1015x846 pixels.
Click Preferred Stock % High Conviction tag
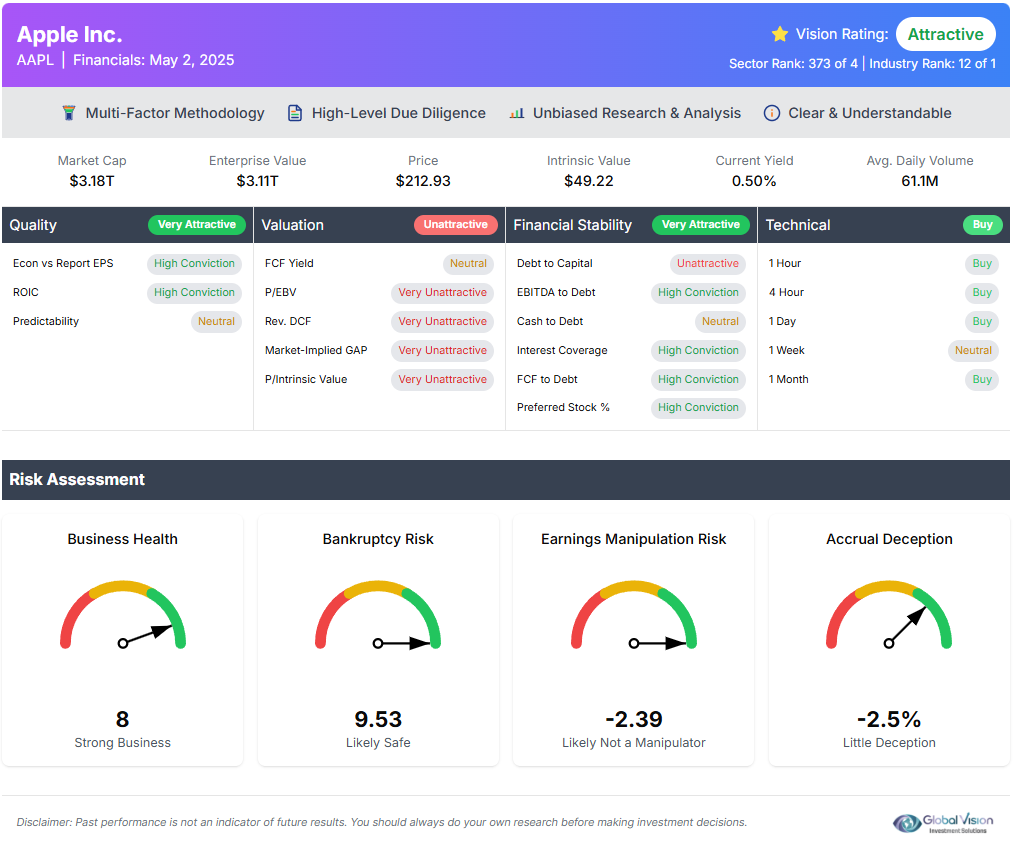(698, 407)
